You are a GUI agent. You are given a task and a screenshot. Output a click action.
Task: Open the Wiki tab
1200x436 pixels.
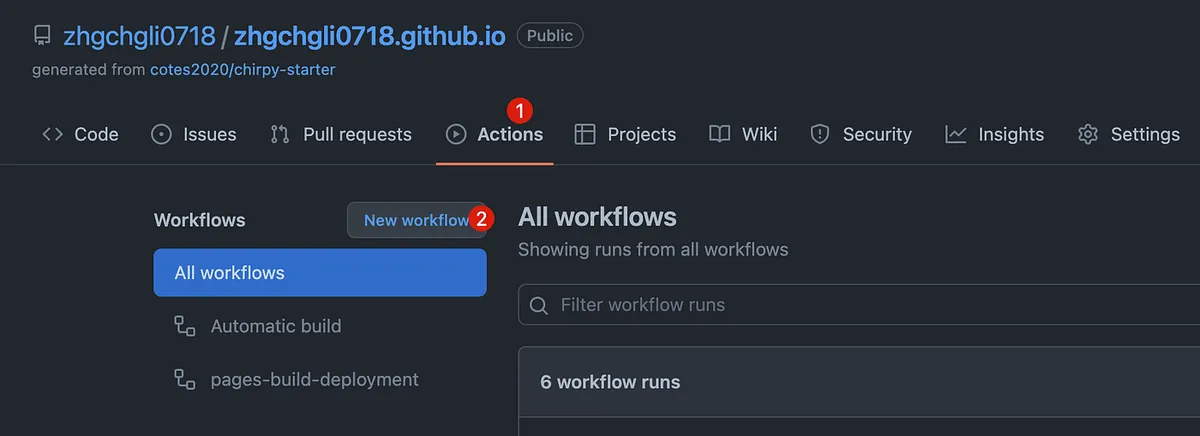tap(759, 134)
